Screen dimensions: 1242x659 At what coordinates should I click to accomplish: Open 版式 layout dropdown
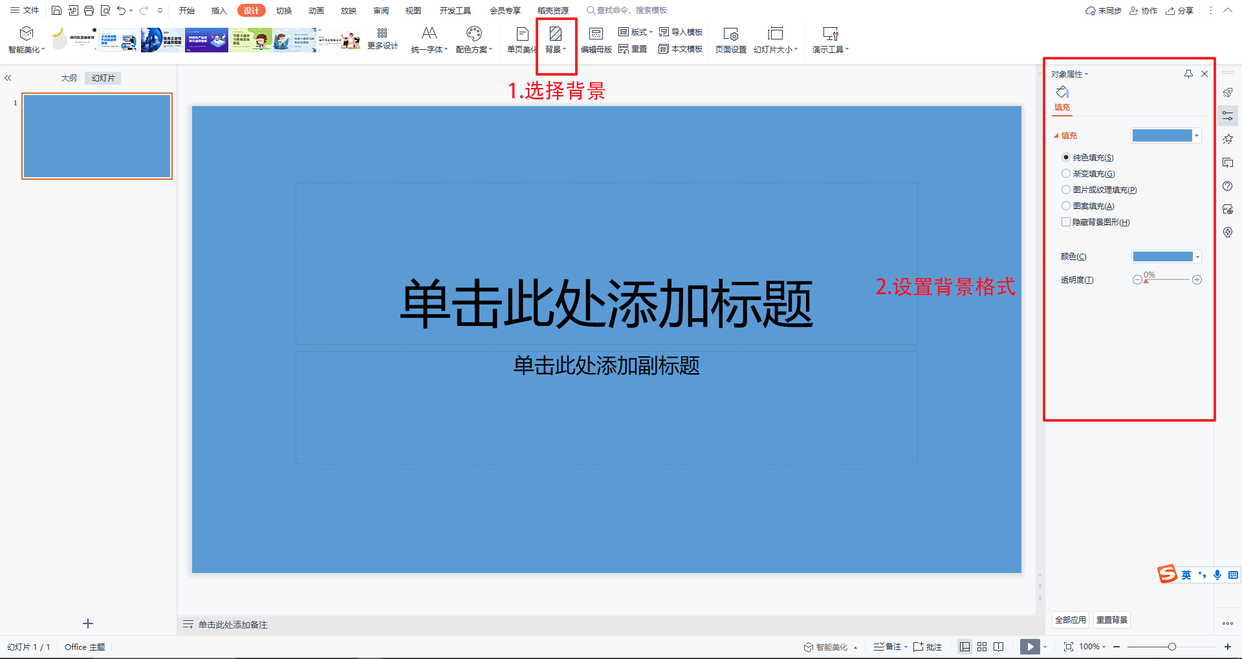tap(634, 32)
